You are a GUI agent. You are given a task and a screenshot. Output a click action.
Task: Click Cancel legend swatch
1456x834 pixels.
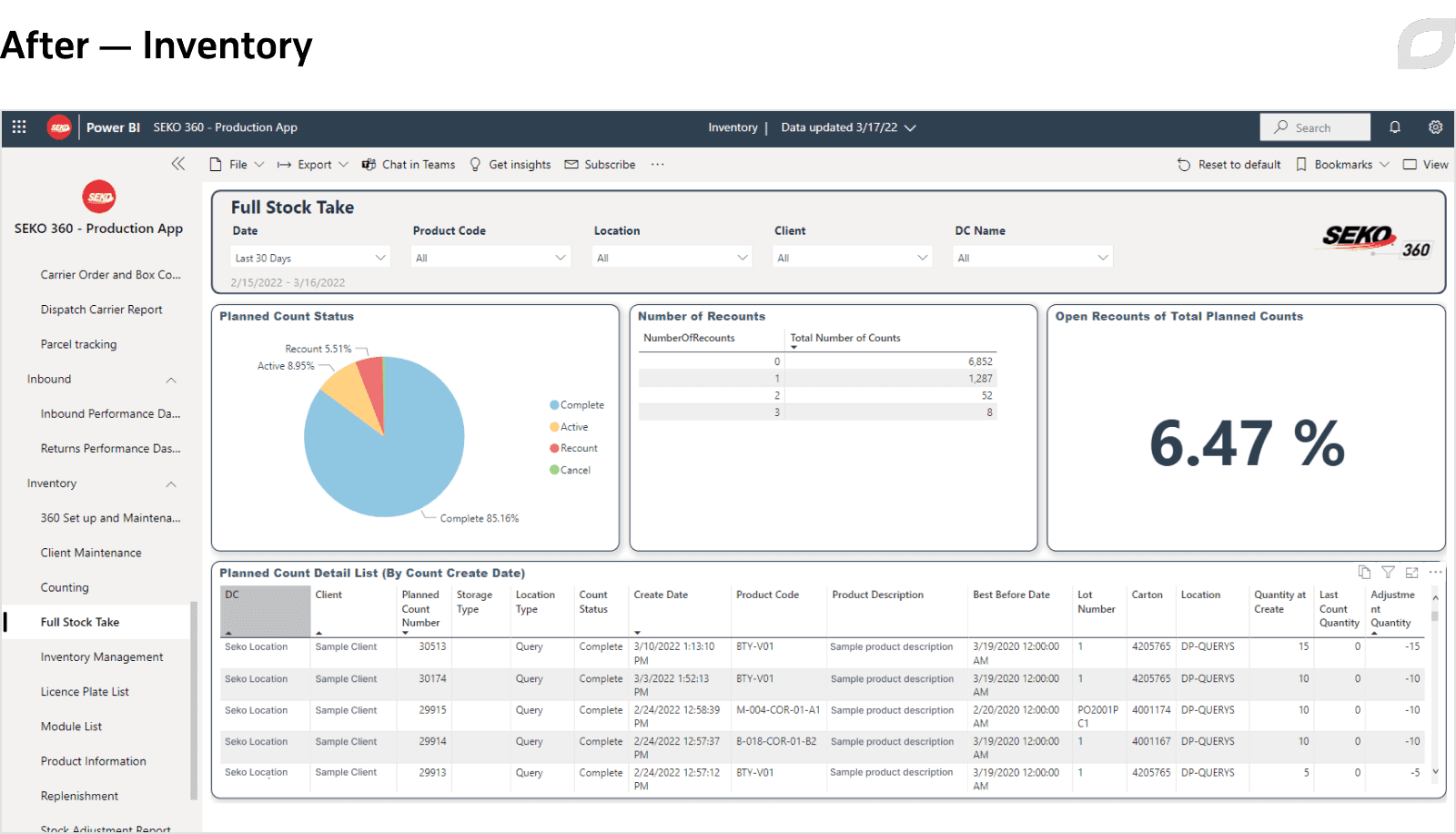[554, 470]
